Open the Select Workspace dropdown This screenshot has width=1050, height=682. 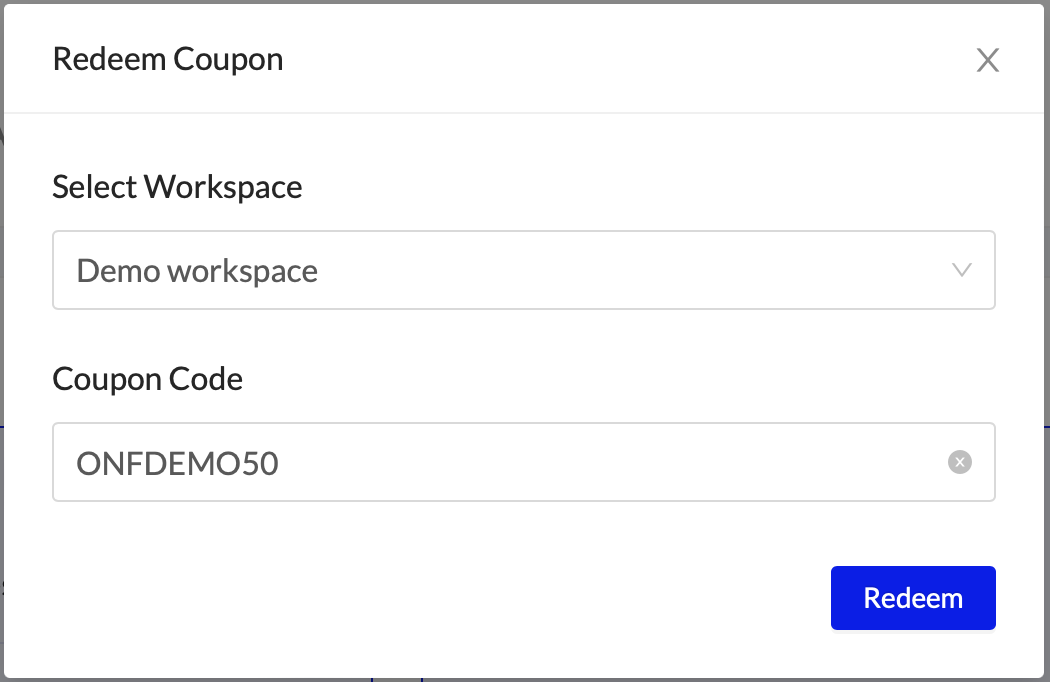click(523, 270)
